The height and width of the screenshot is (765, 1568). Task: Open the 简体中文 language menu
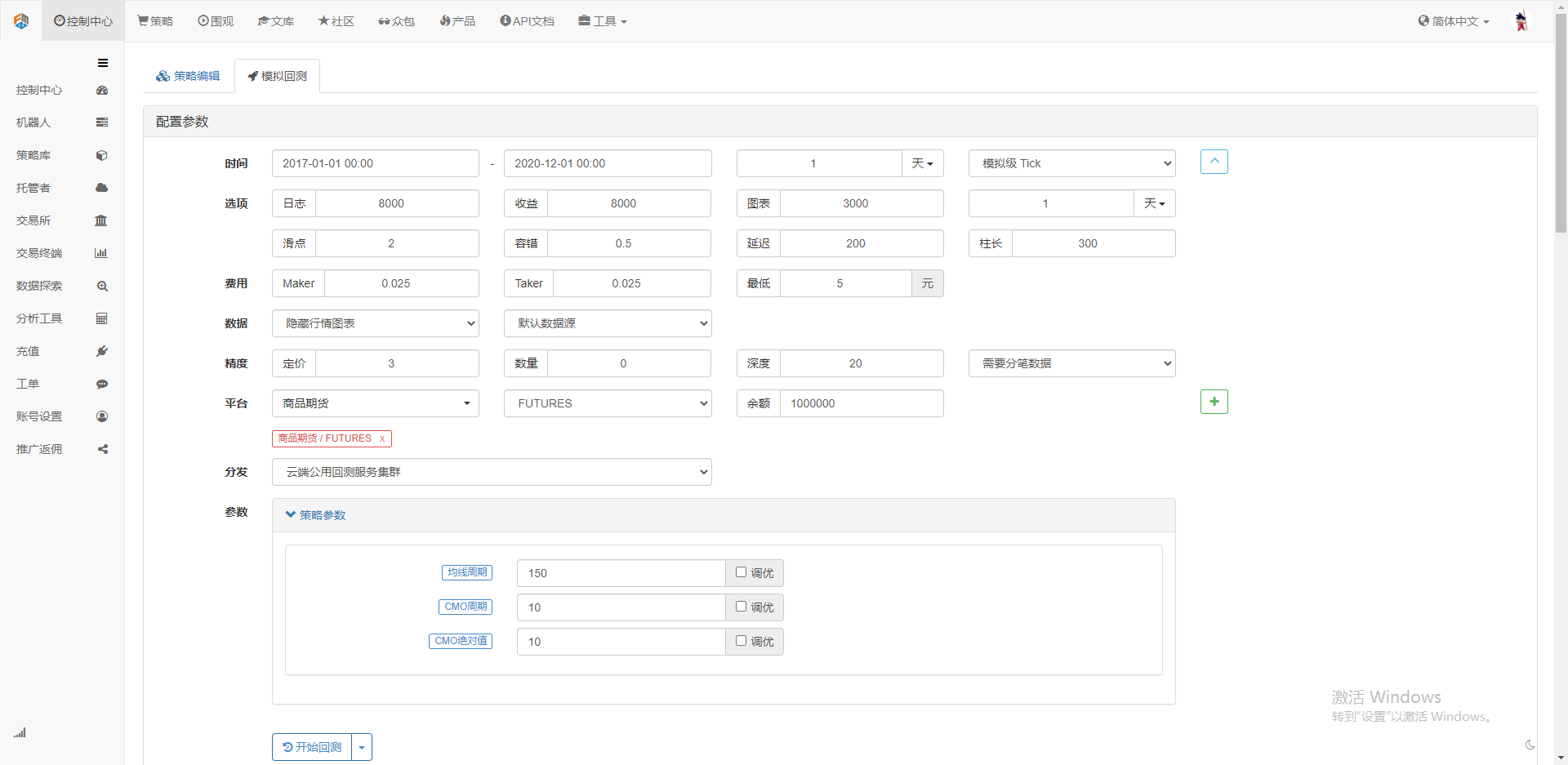[1454, 21]
